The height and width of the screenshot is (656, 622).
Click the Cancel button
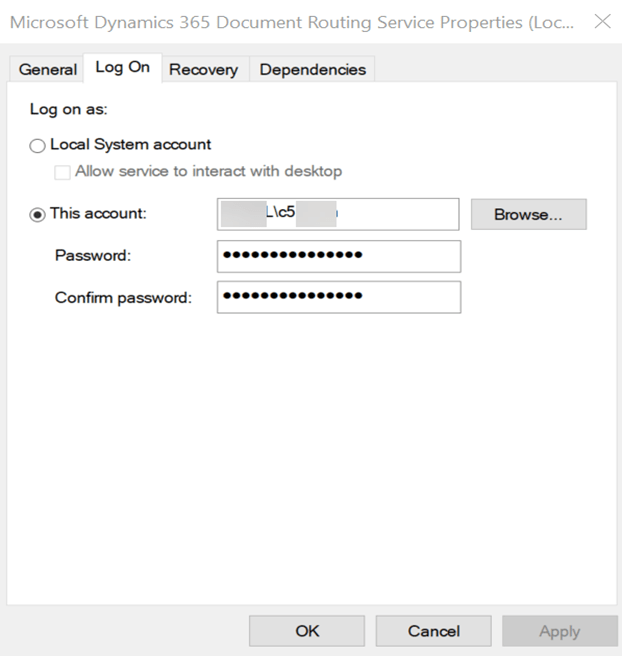click(x=433, y=631)
